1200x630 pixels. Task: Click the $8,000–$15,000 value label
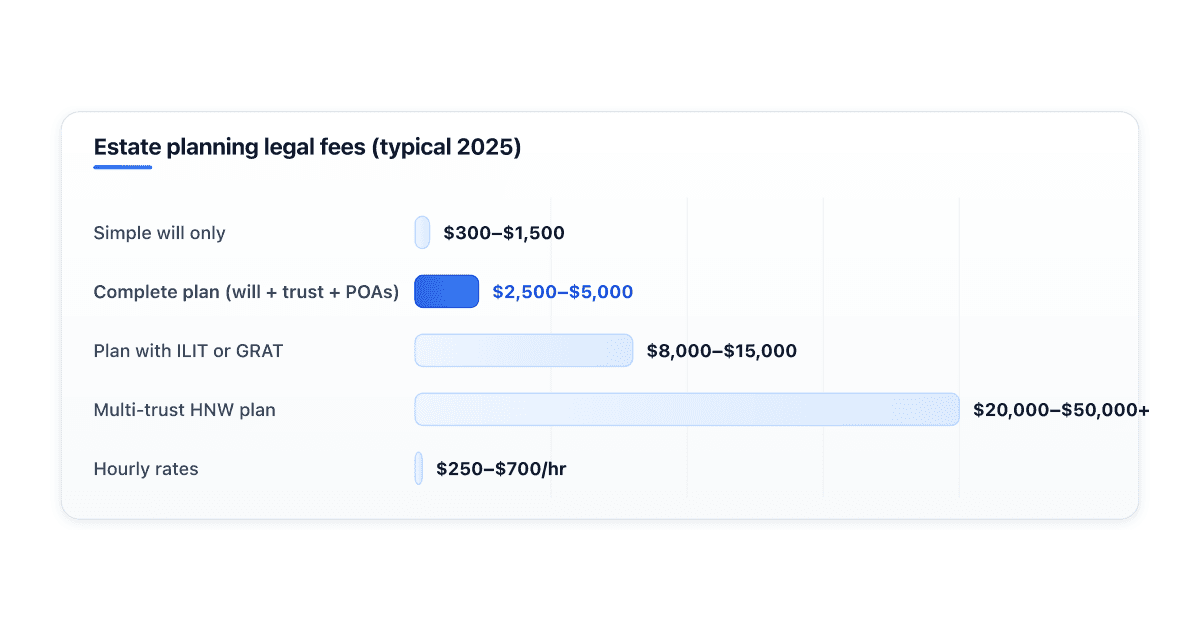point(722,351)
